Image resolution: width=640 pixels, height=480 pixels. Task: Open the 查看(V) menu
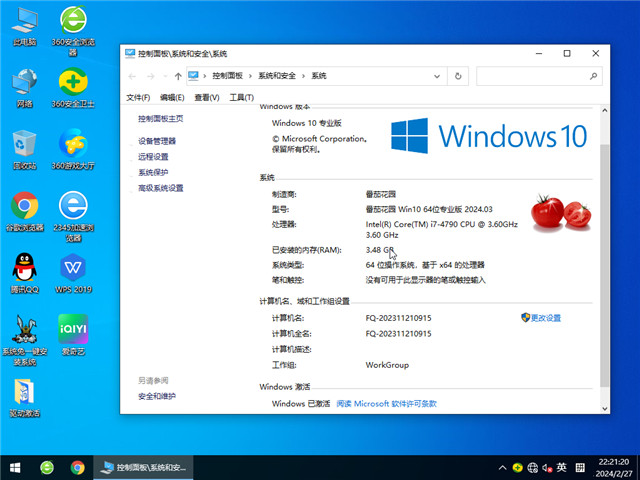click(207, 98)
